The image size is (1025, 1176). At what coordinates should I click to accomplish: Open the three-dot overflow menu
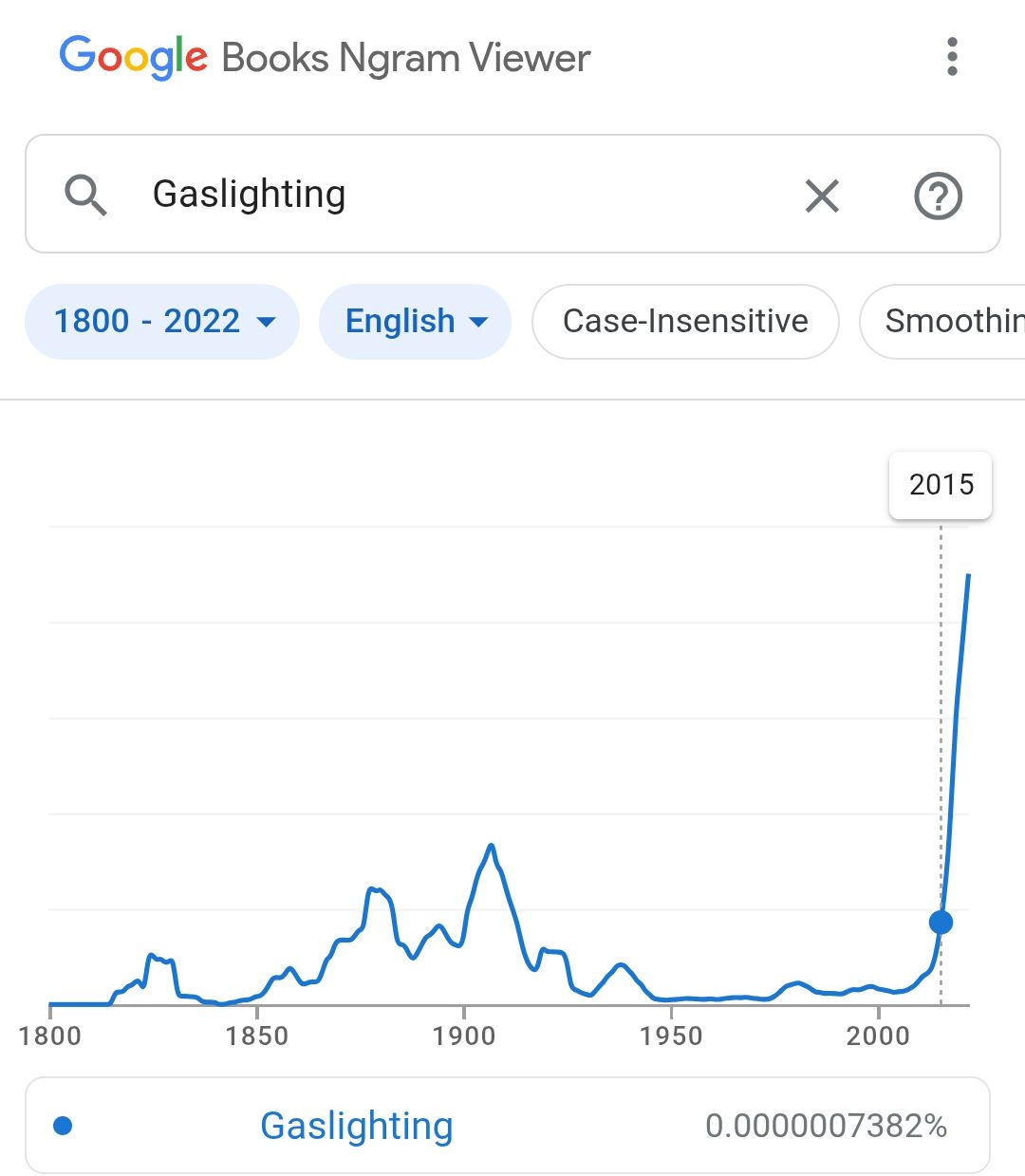(x=952, y=57)
